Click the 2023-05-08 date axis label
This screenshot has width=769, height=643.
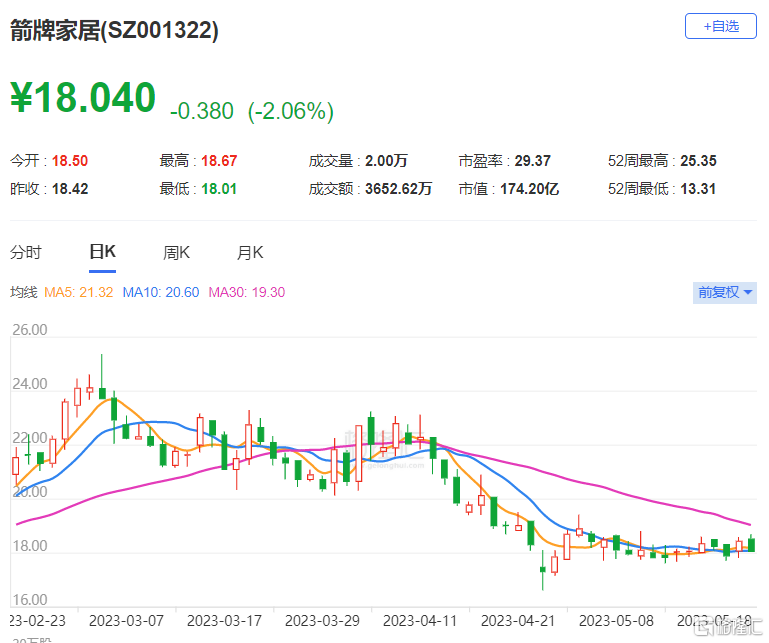pyautogui.click(x=616, y=621)
